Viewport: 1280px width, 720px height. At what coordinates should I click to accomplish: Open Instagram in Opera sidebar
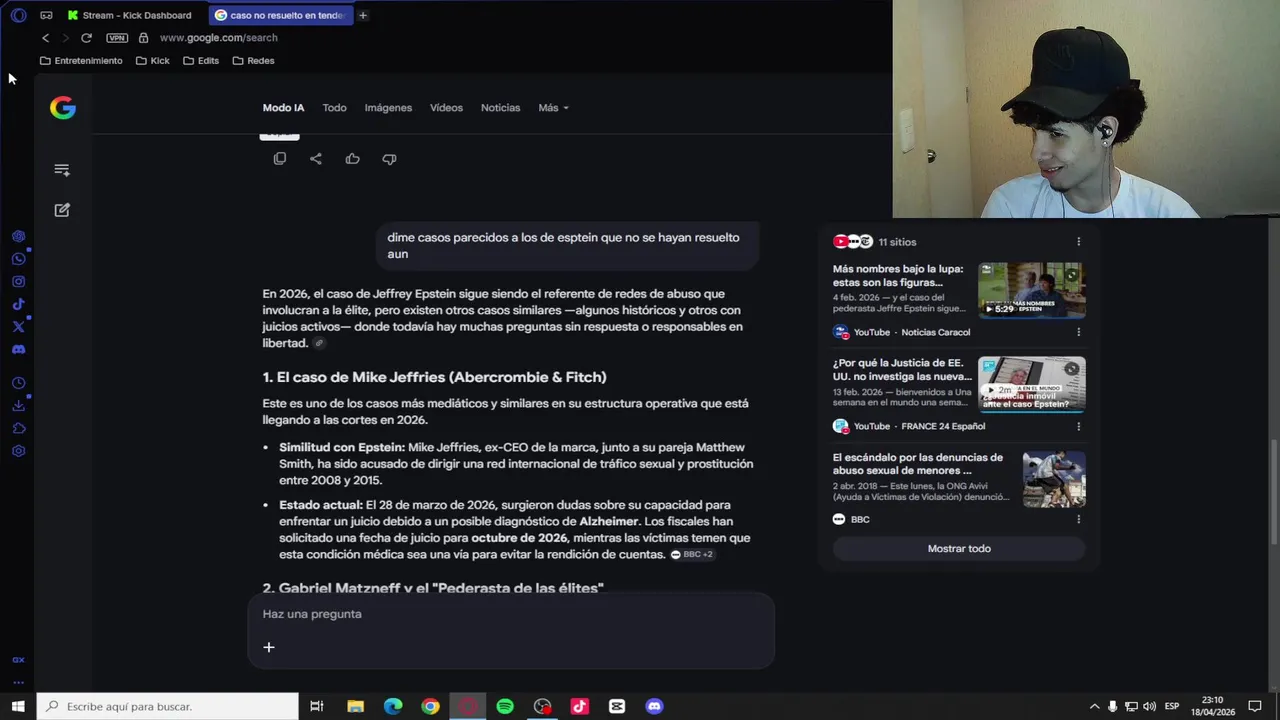[x=18, y=282]
